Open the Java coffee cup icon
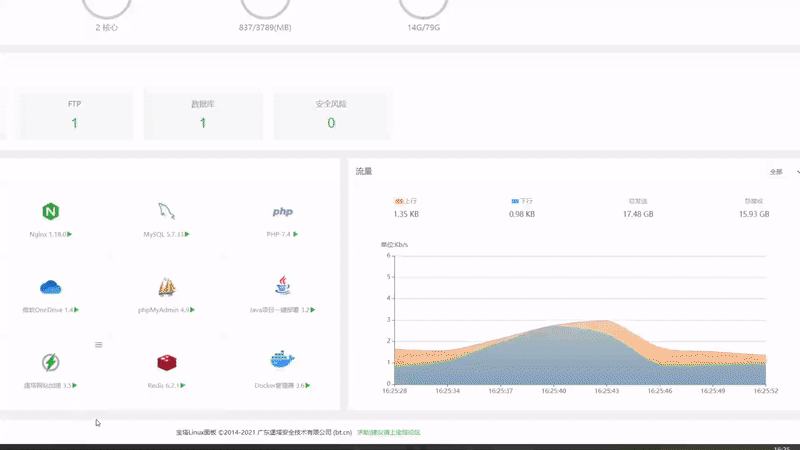 (x=282, y=286)
